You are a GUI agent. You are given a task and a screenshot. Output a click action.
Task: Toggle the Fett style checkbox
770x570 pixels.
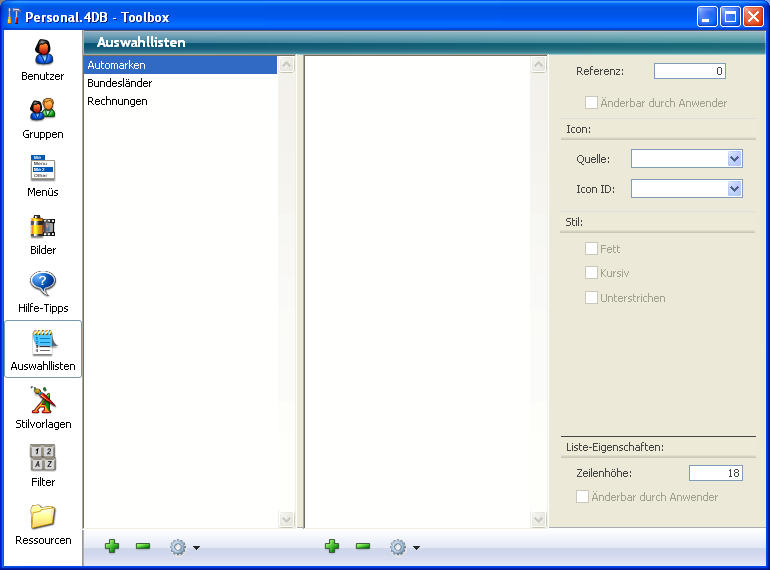(592, 249)
